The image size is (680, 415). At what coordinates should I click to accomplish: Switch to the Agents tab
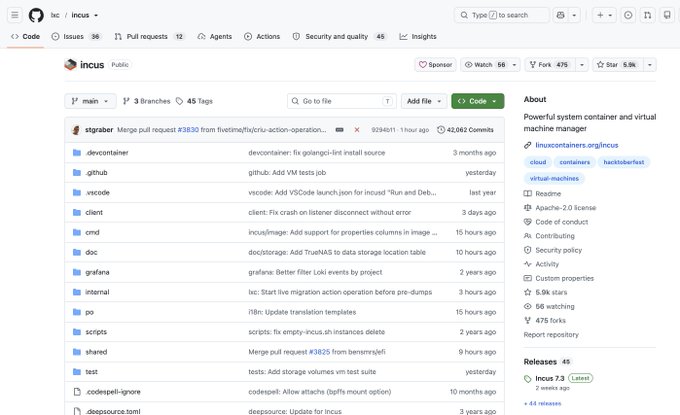pyautogui.click(x=215, y=36)
